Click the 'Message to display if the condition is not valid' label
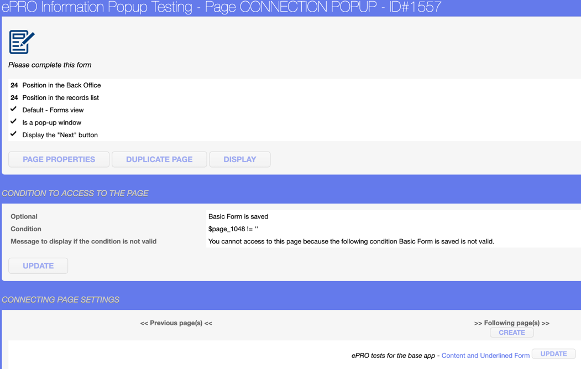 (x=84, y=242)
